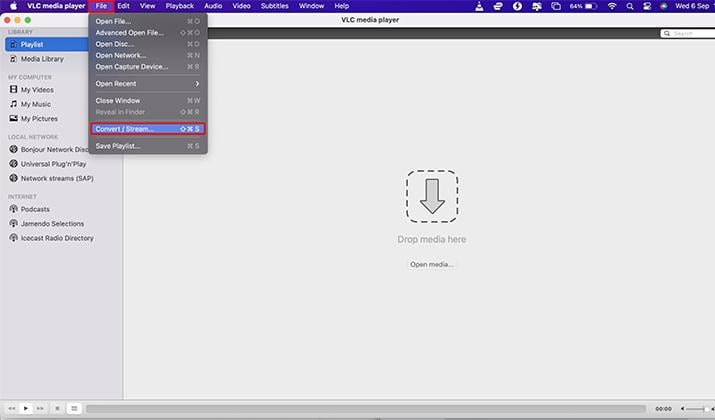
Task: Open the Subtitles menu
Action: (x=275, y=6)
